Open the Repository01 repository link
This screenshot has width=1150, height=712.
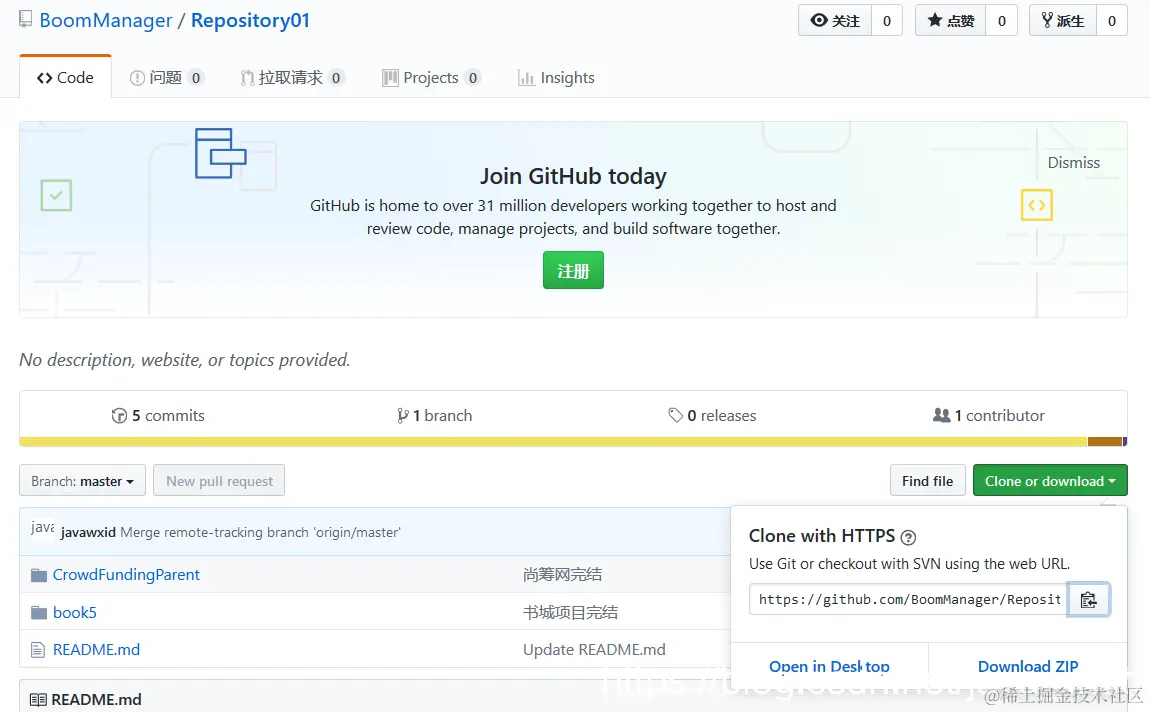[x=250, y=21]
